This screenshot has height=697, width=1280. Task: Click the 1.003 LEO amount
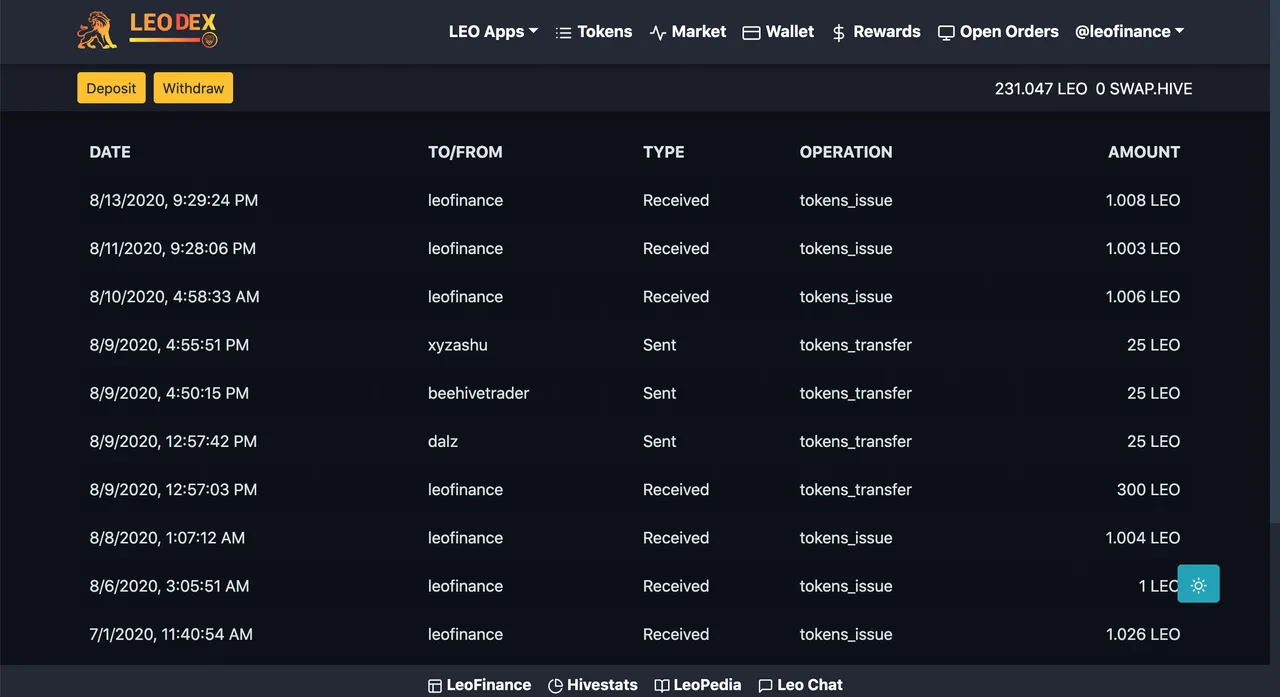point(1143,248)
